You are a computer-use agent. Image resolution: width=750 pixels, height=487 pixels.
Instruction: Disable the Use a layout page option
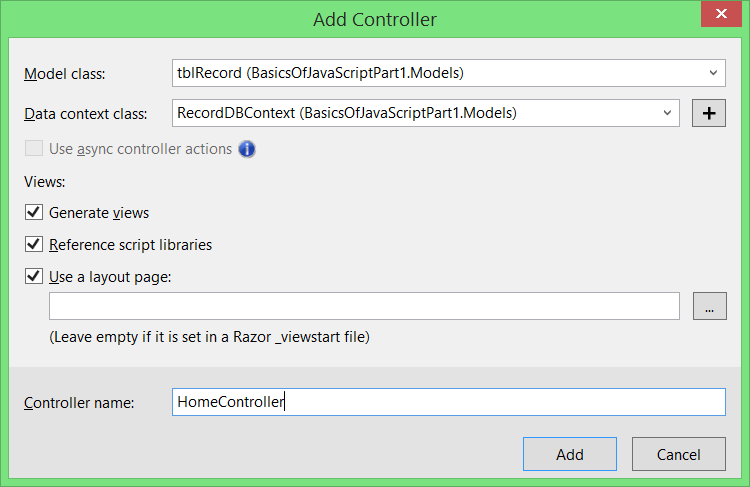point(35,276)
